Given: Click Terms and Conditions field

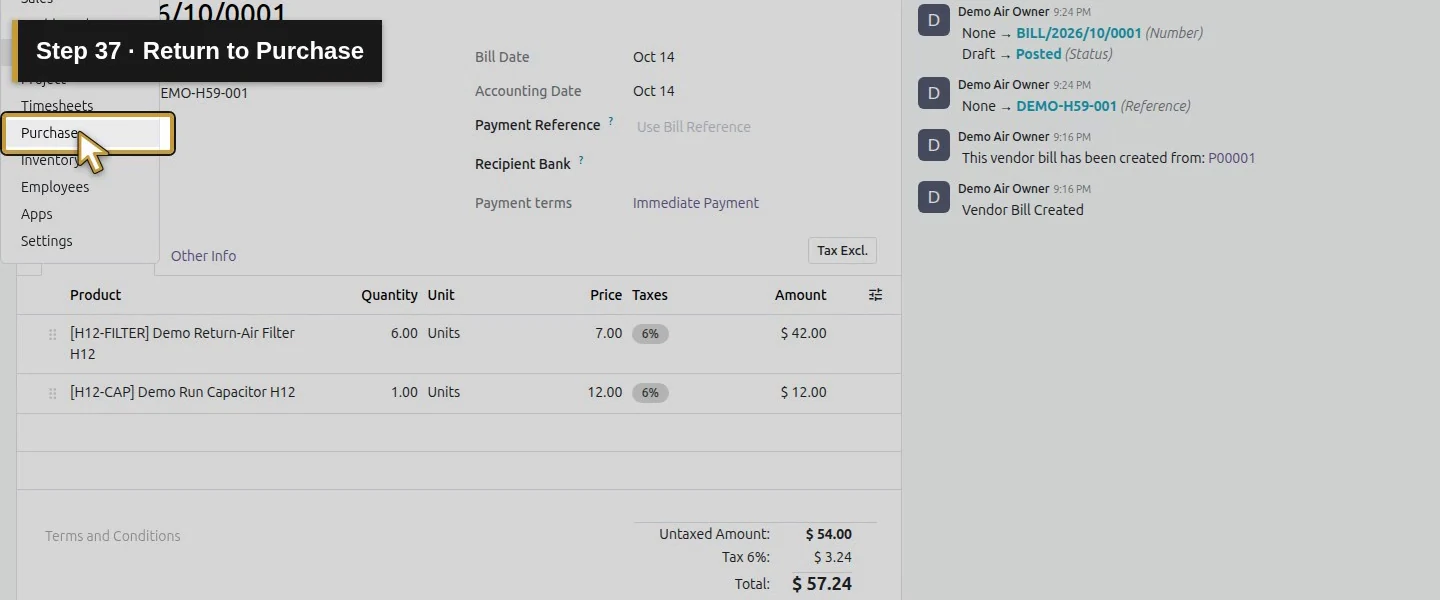Looking at the screenshot, I should (x=113, y=536).
